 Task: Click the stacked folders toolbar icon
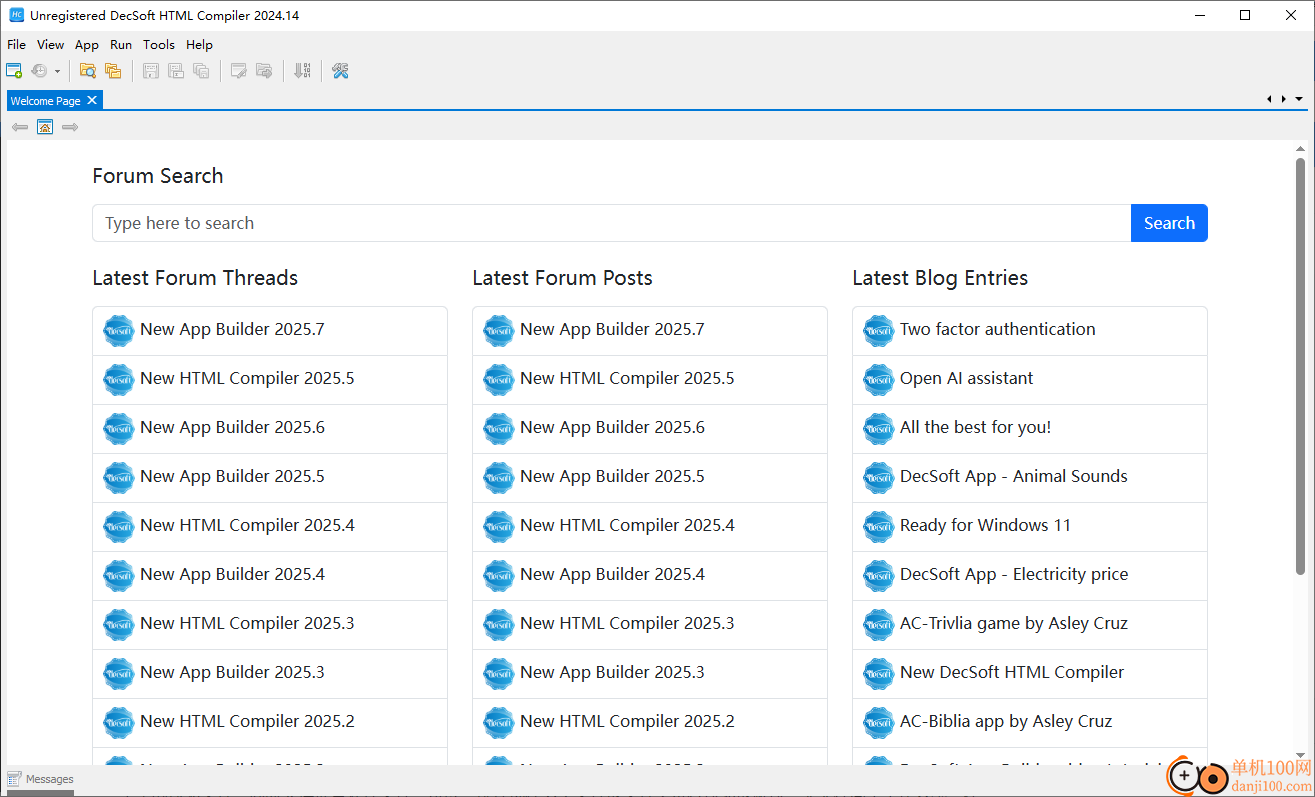coord(113,71)
